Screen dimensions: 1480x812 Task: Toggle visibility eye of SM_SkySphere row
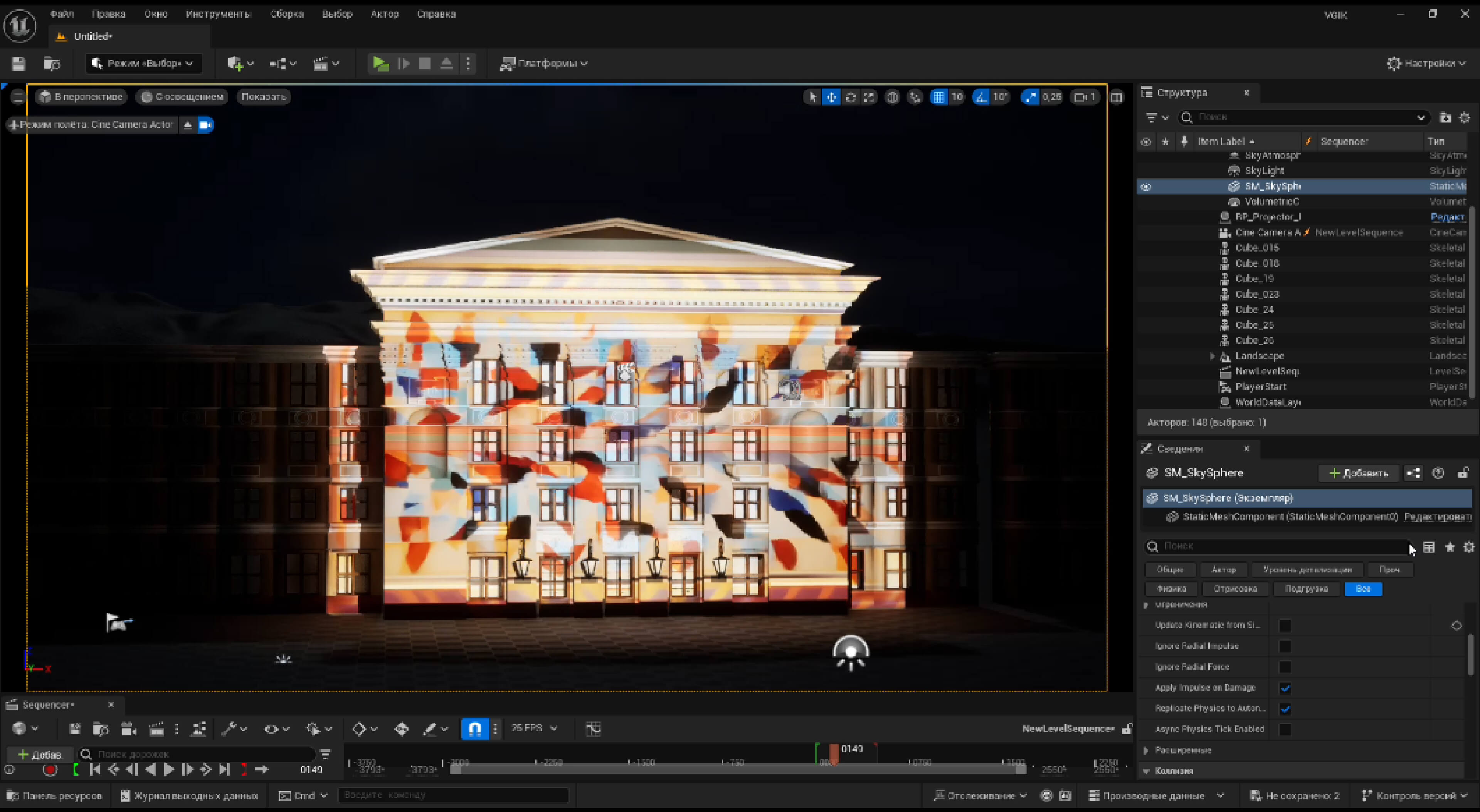[1145, 187]
